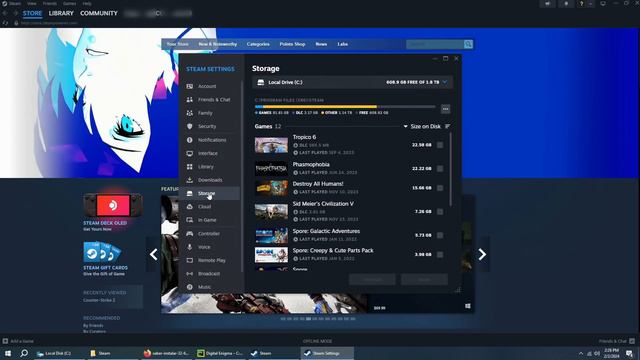This screenshot has width=640, height=360.
Task: Tick the Phasmophobia checkbox
Action: point(440,169)
